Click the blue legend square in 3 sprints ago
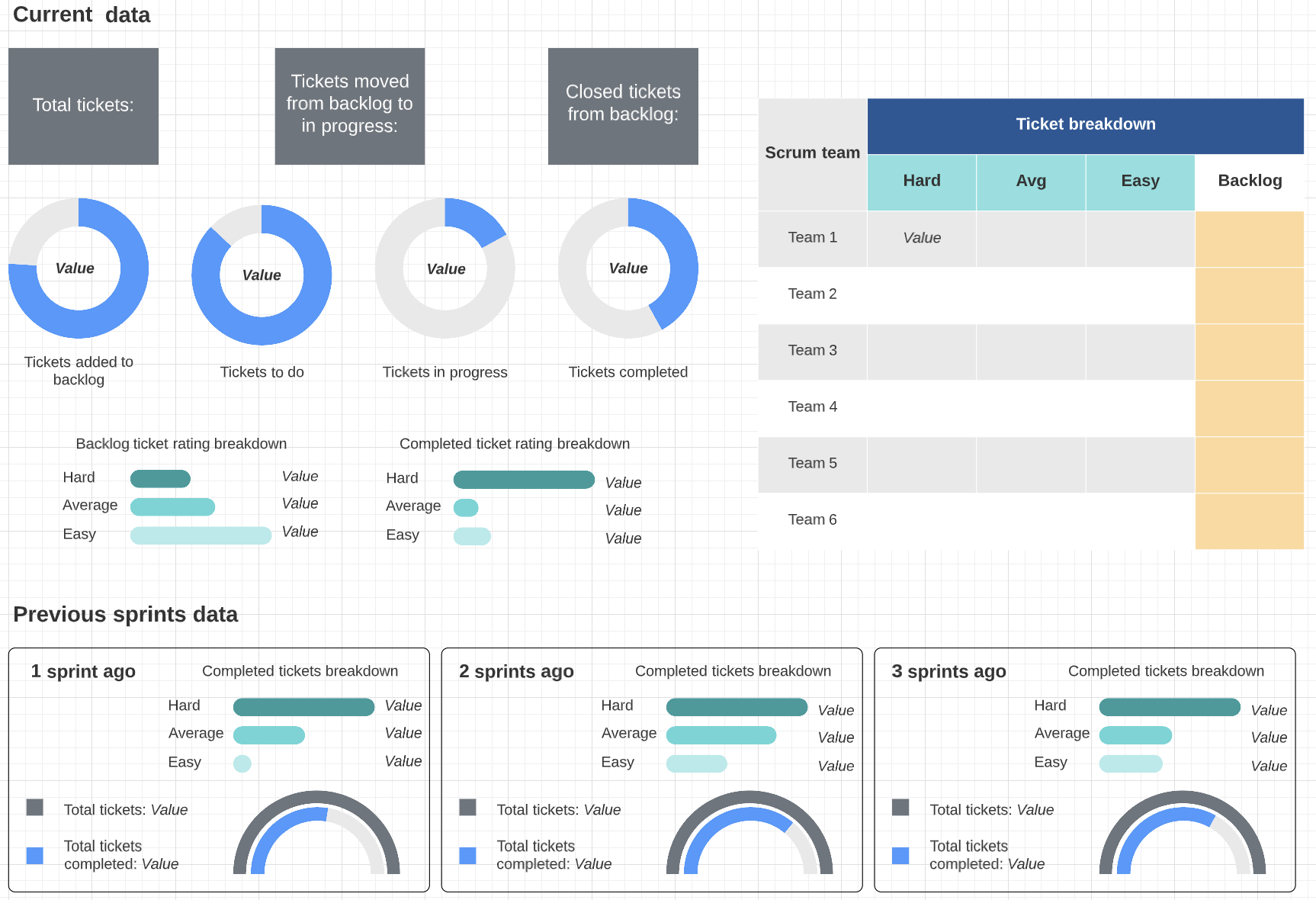The height and width of the screenshot is (900, 1316). pos(900,856)
